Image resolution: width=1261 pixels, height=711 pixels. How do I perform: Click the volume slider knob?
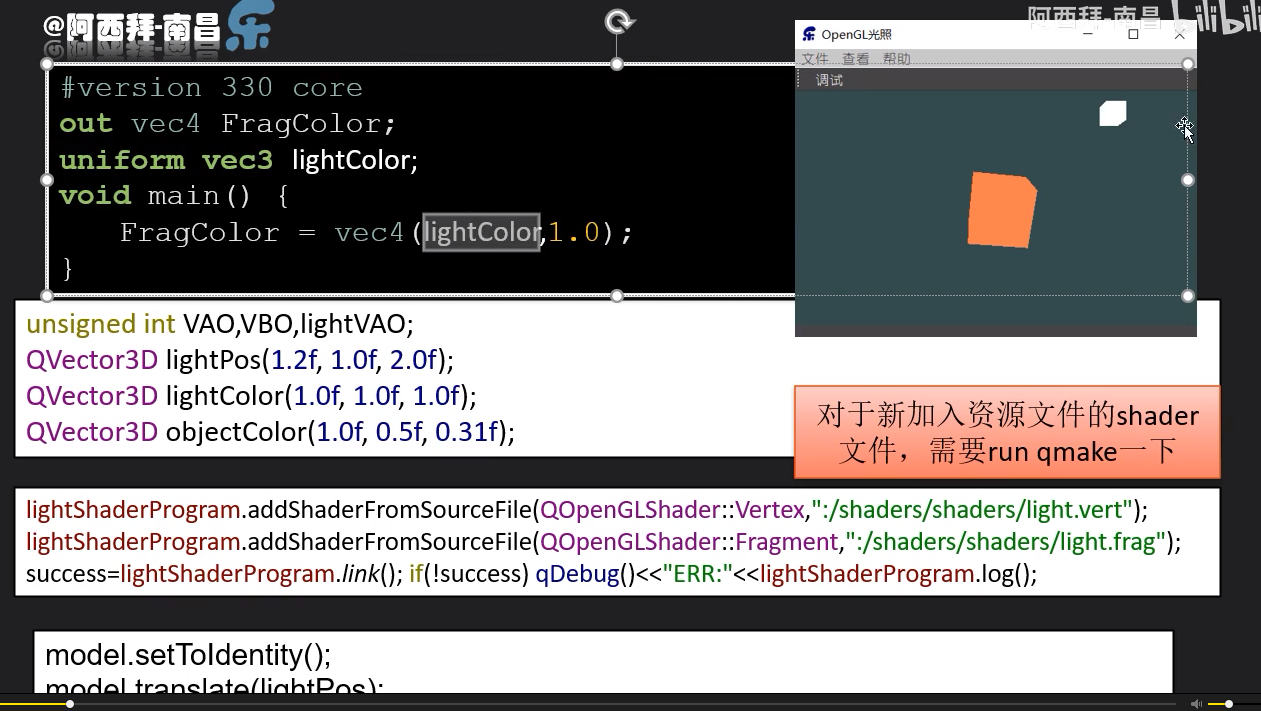tap(1229, 703)
